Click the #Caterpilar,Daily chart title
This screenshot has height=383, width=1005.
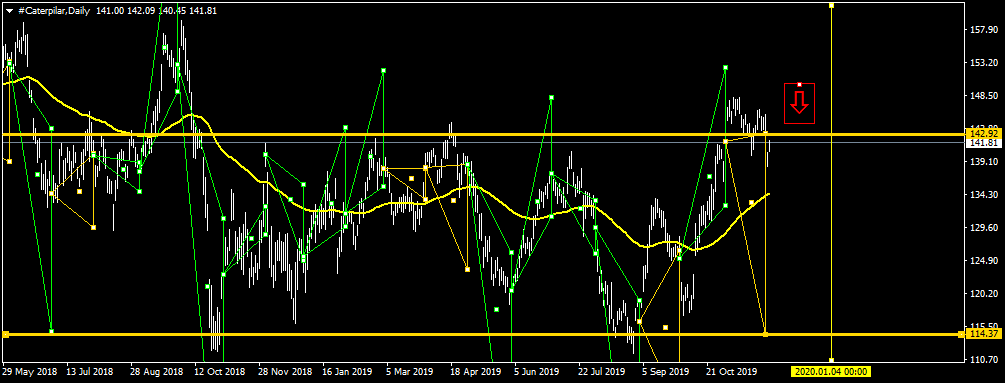point(54,10)
